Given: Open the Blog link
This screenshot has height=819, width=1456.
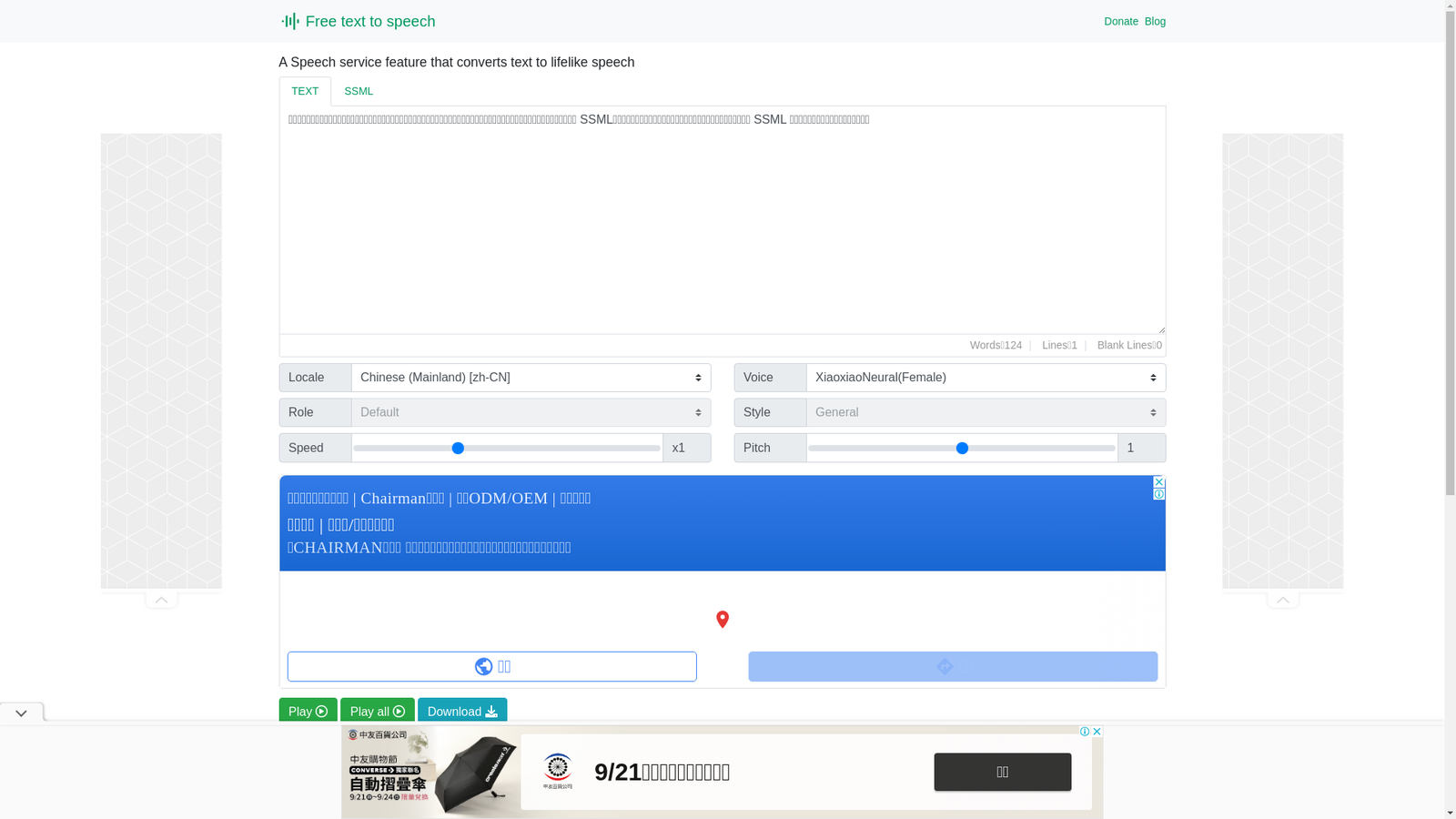Looking at the screenshot, I should point(1155,21).
